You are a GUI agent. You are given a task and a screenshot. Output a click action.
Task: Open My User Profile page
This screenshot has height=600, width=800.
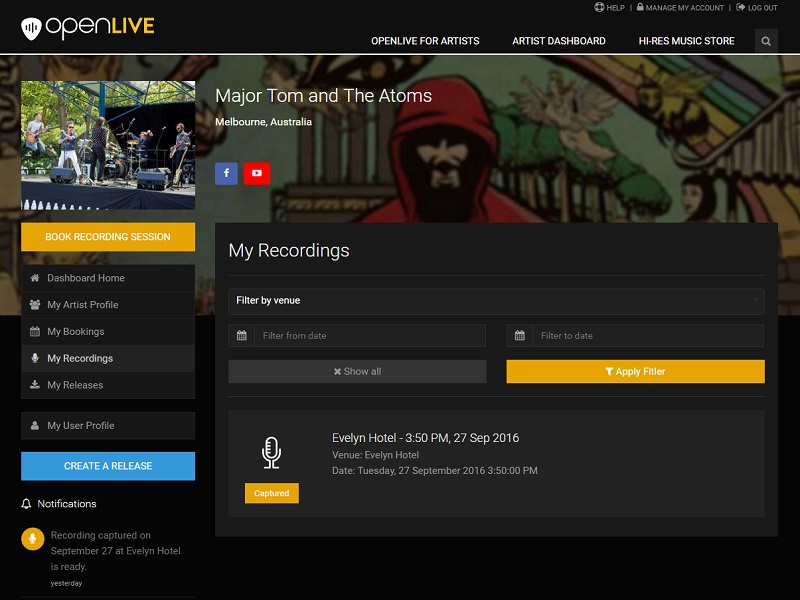108,426
